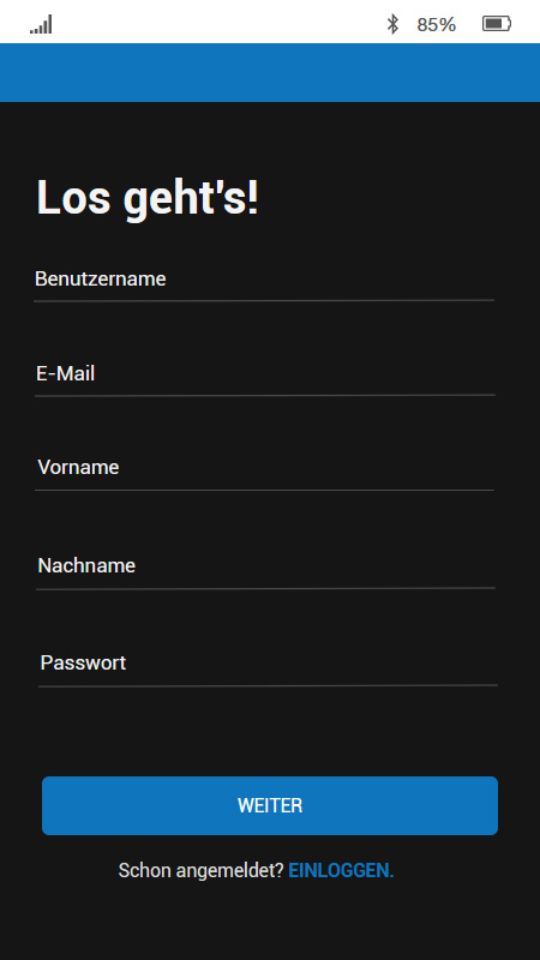540x960 pixels.
Task: Click the "Los geht's!" heading
Action: coord(148,197)
